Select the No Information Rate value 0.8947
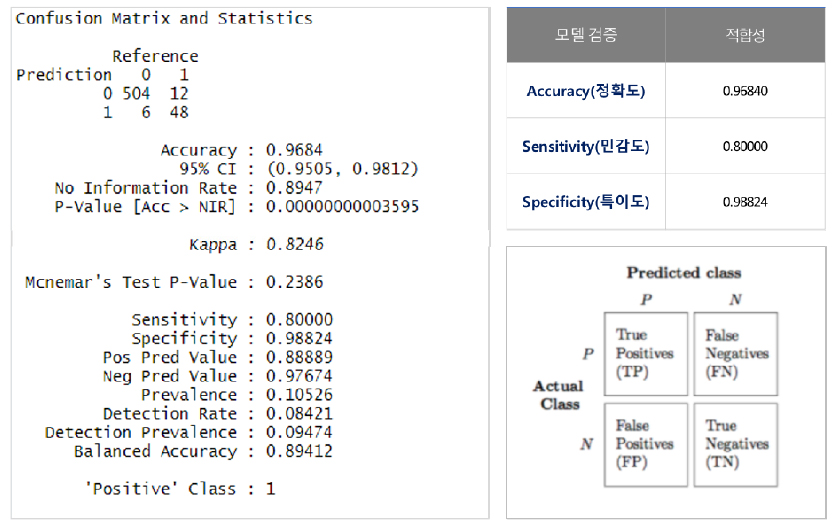Viewport: 834px width, 526px height. [294, 188]
